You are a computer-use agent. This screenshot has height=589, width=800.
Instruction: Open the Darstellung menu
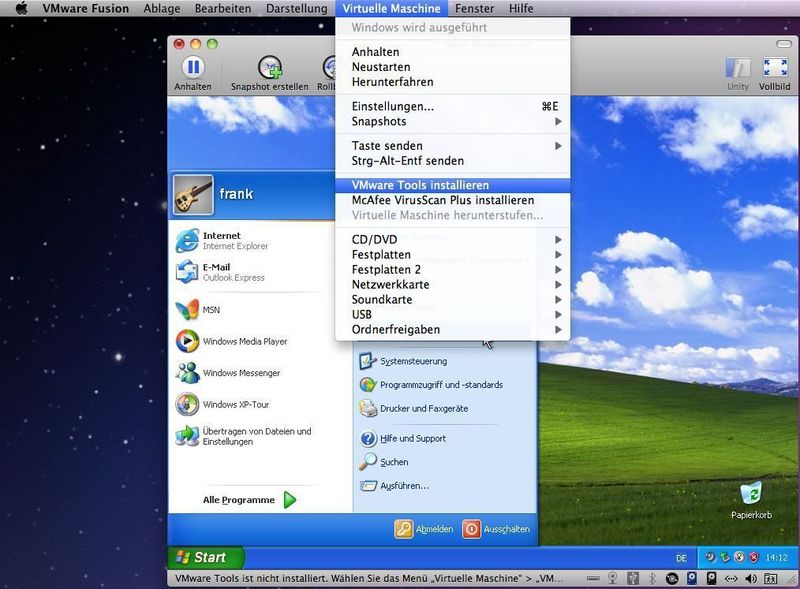click(x=296, y=9)
